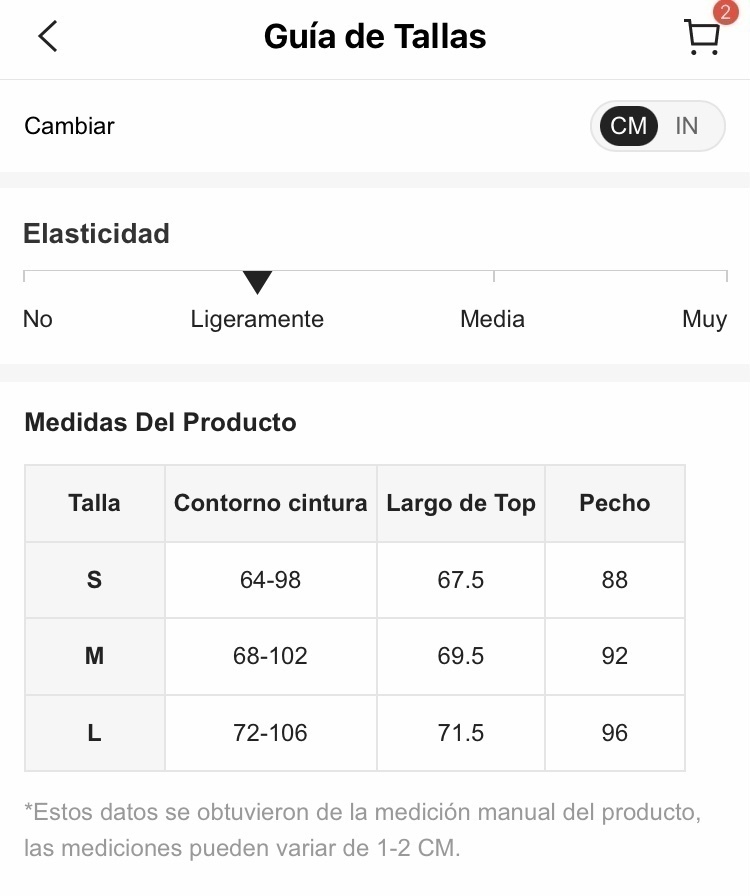The height and width of the screenshot is (896, 750).
Task: Click the black elasticity marker triangle
Action: tap(257, 282)
